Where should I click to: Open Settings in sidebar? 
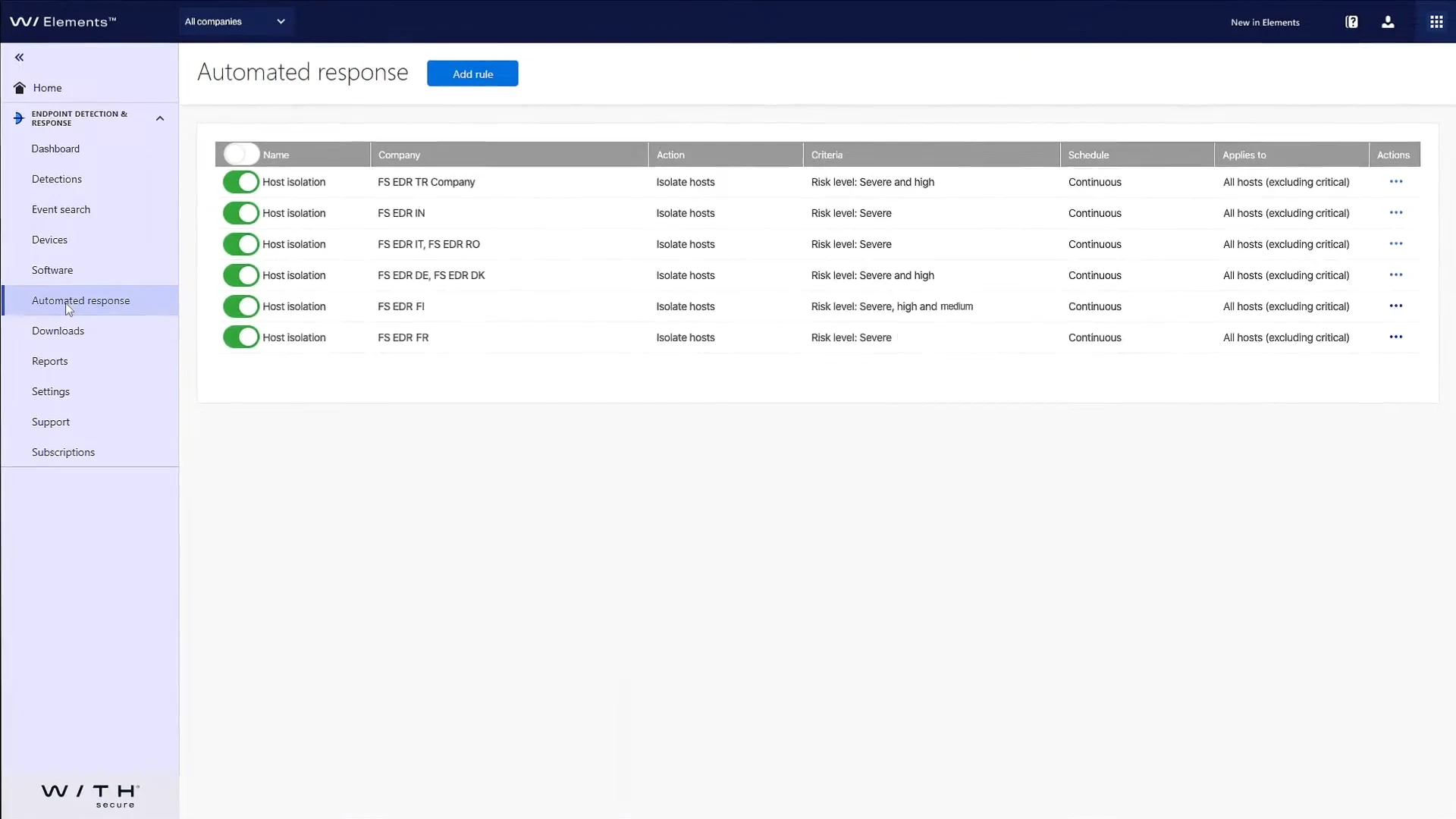(51, 391)
